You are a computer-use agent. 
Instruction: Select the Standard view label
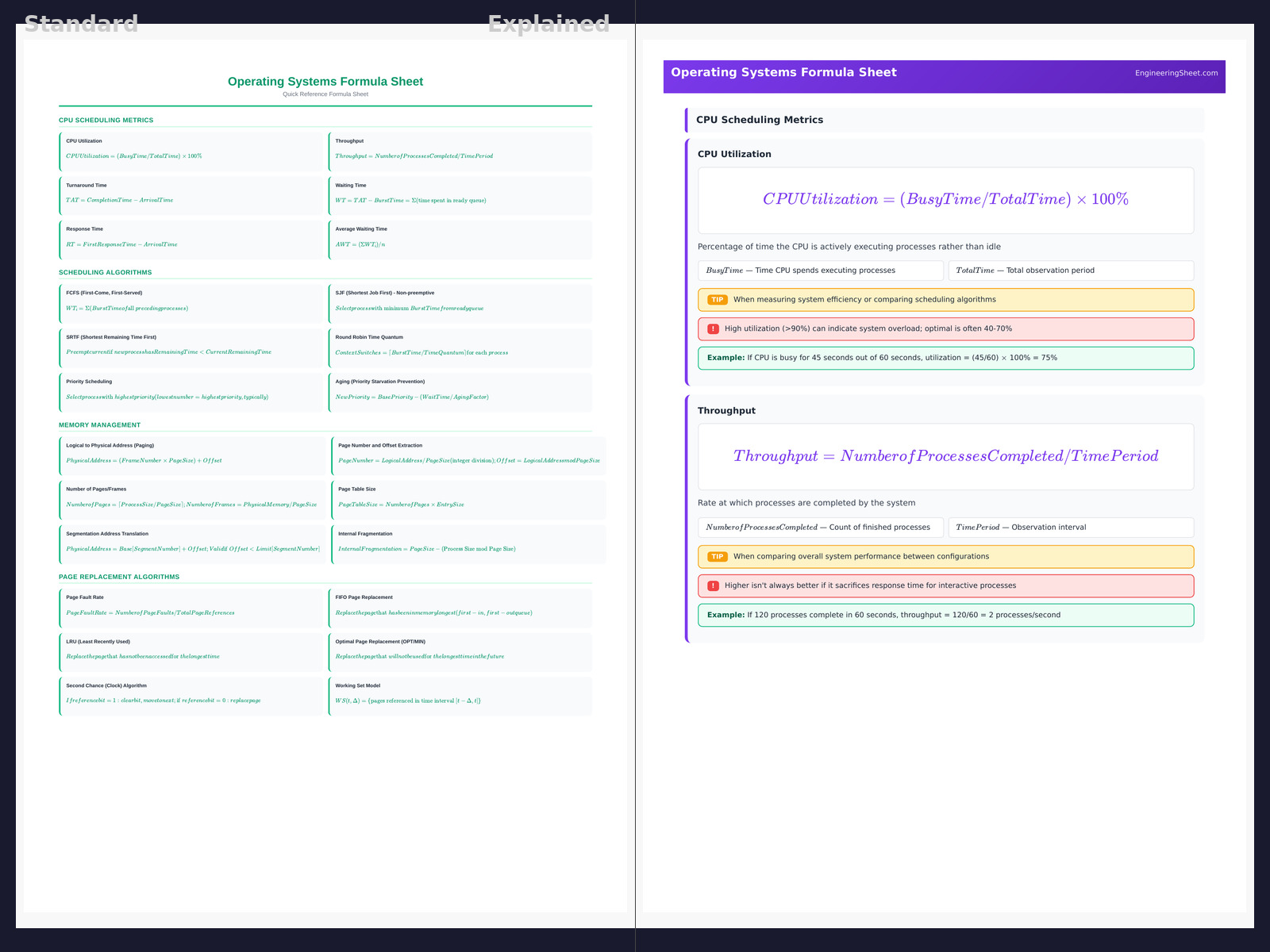(81, 24)
